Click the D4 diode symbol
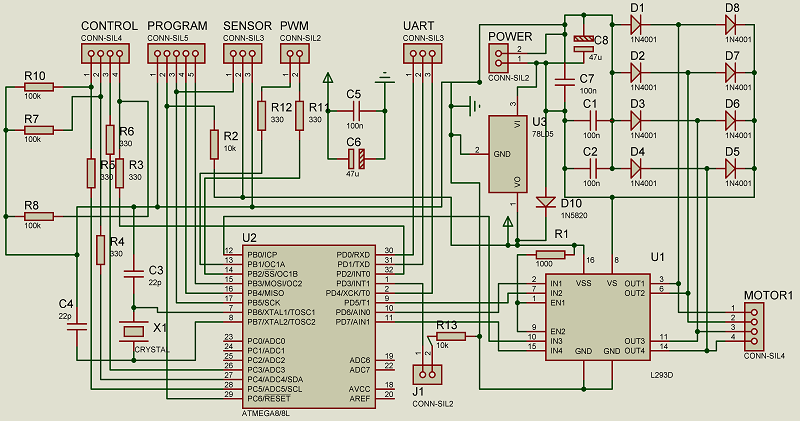The height and width of the screenshot is (421, 800). point(636,168)
